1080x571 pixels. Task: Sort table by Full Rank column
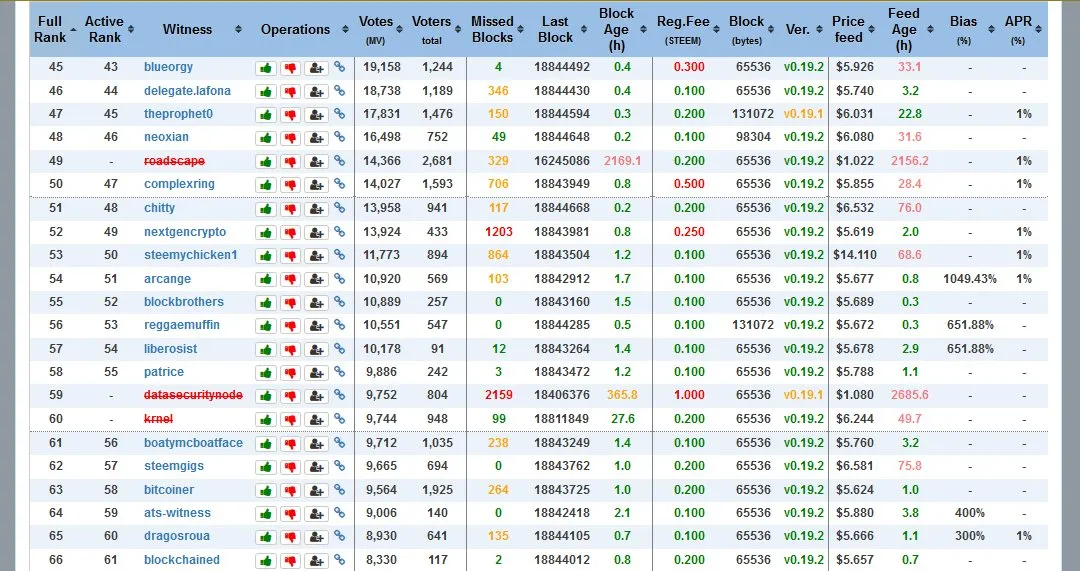55,30
